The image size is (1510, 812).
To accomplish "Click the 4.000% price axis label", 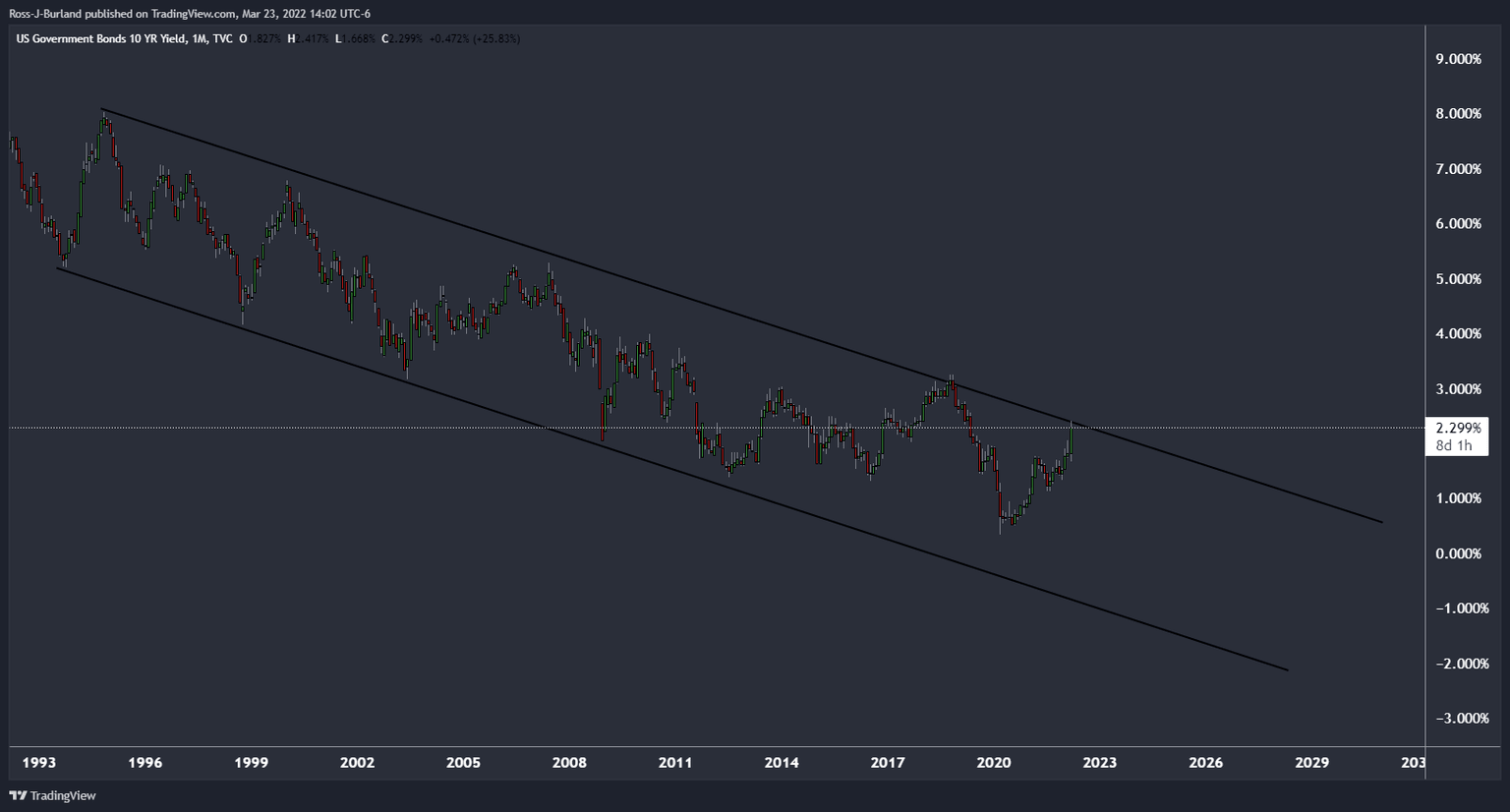I will pyautogui.click(x=1458, y=334).
